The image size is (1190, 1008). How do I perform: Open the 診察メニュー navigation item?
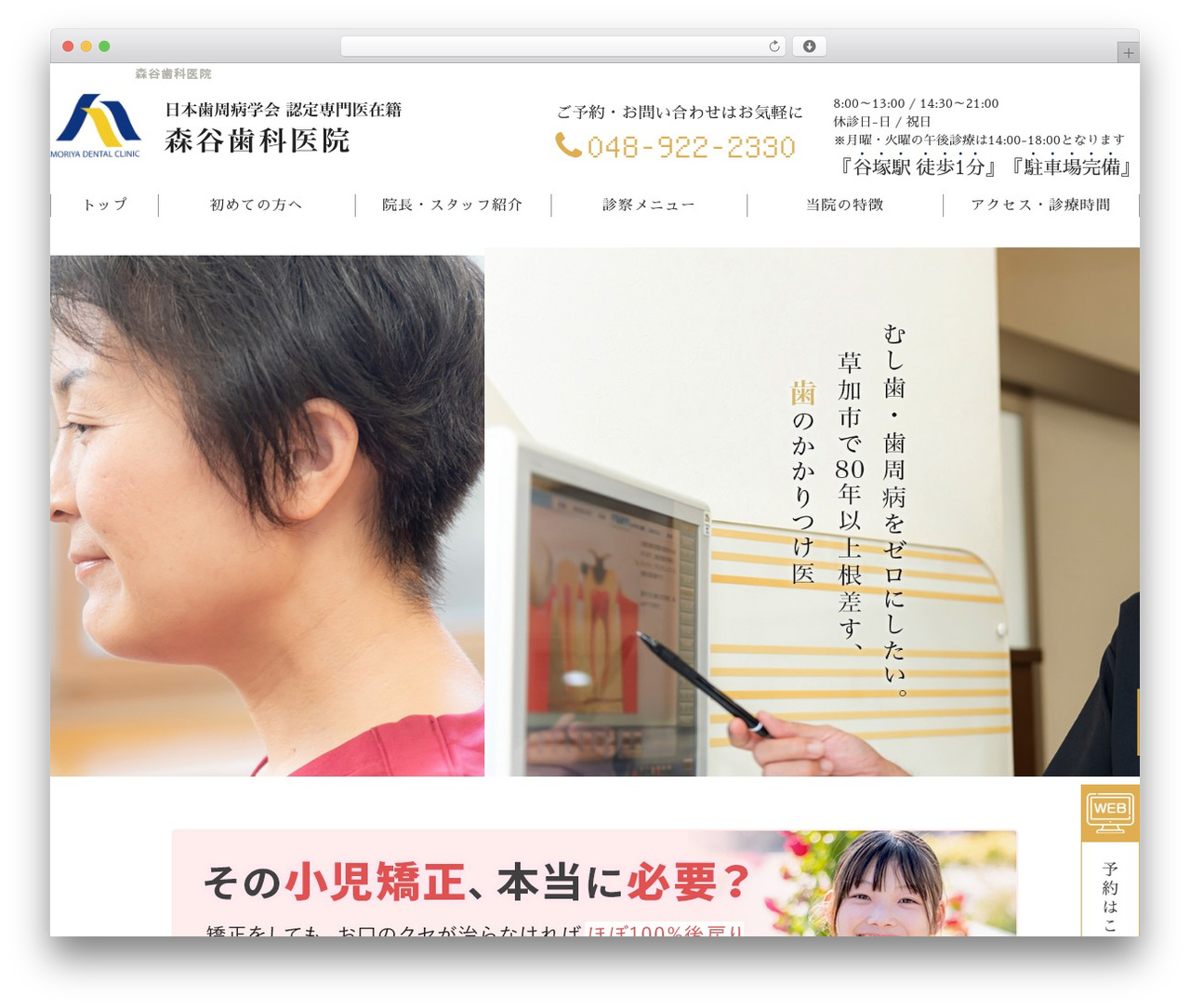(x=649, y=205)
